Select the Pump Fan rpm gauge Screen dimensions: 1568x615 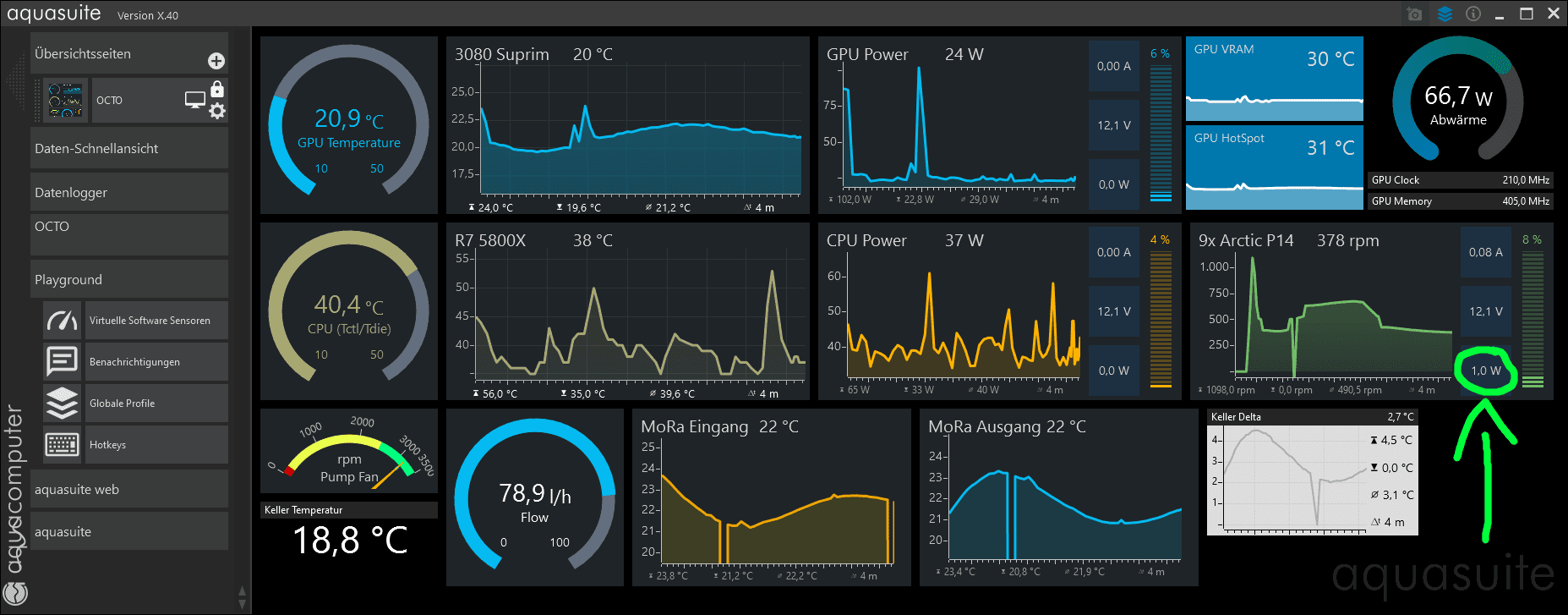point(349,451)
